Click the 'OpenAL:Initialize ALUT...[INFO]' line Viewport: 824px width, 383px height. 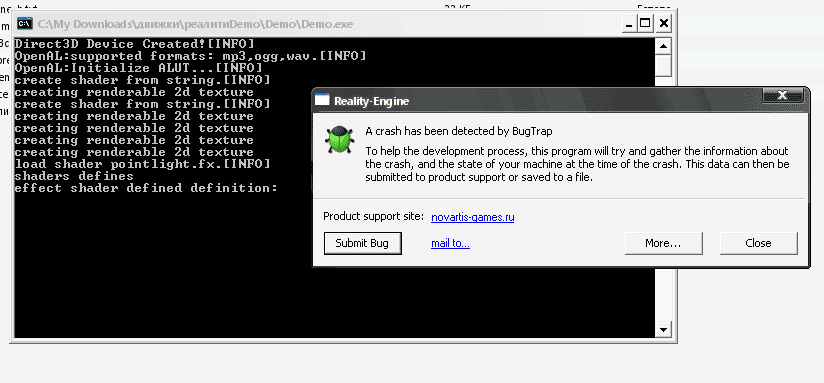click(138, 68)
